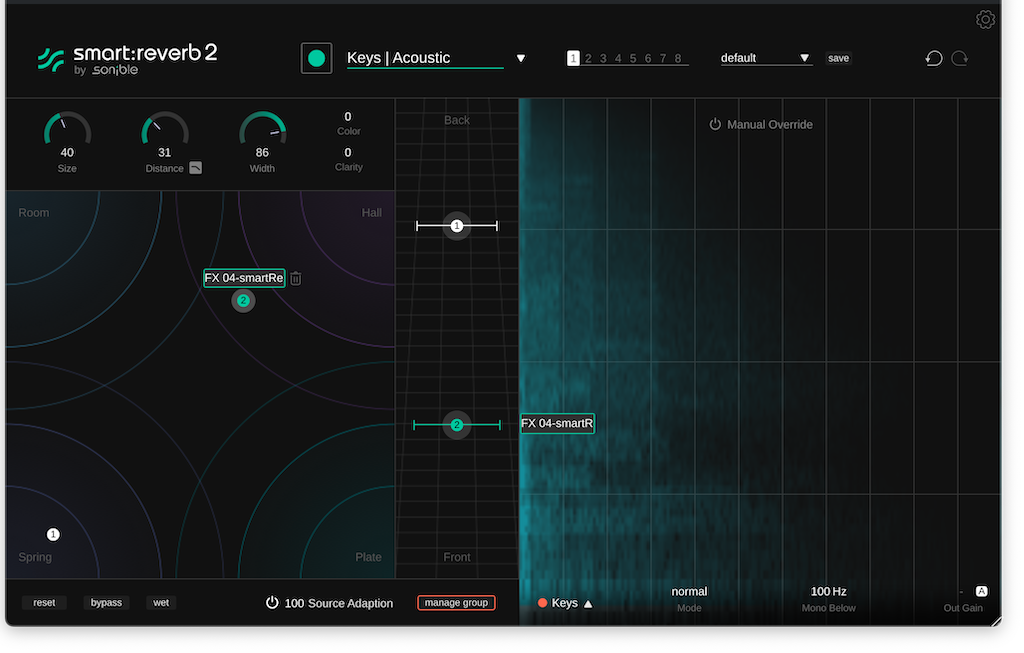Screen dimensions: 1024x653
Task: Toggle Manual Override power button
Action: coord(715,124)
